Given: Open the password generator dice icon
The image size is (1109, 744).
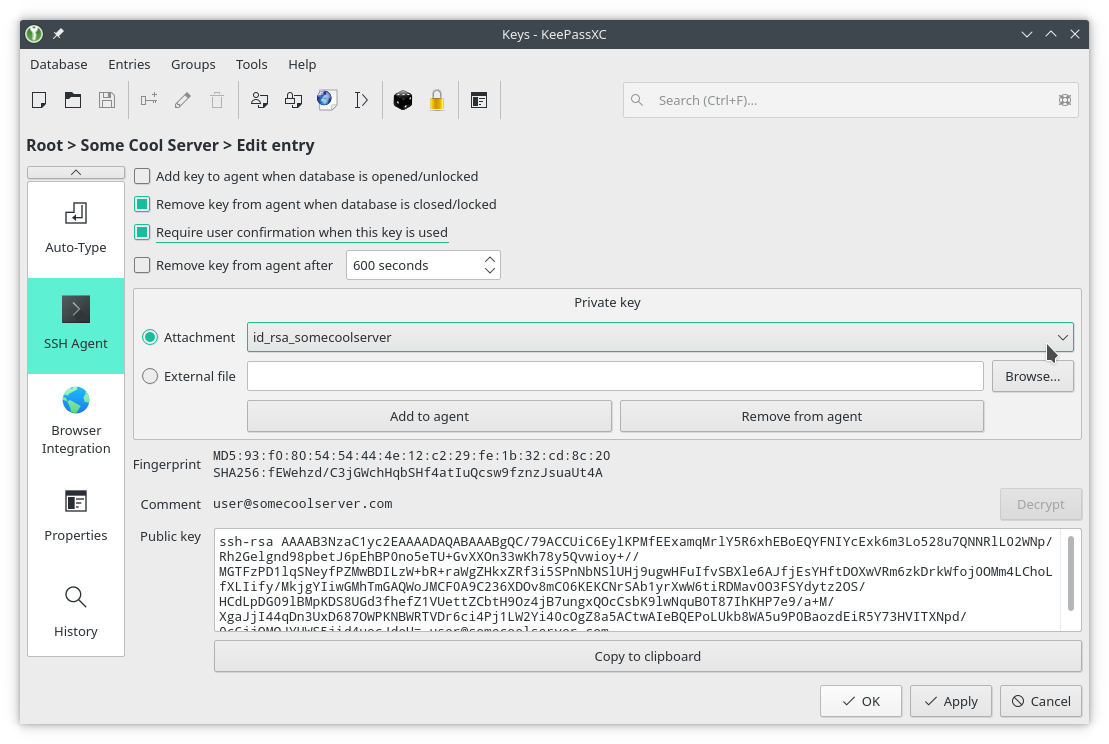Looking at the screenshot, I should click(x=403, y=99).
